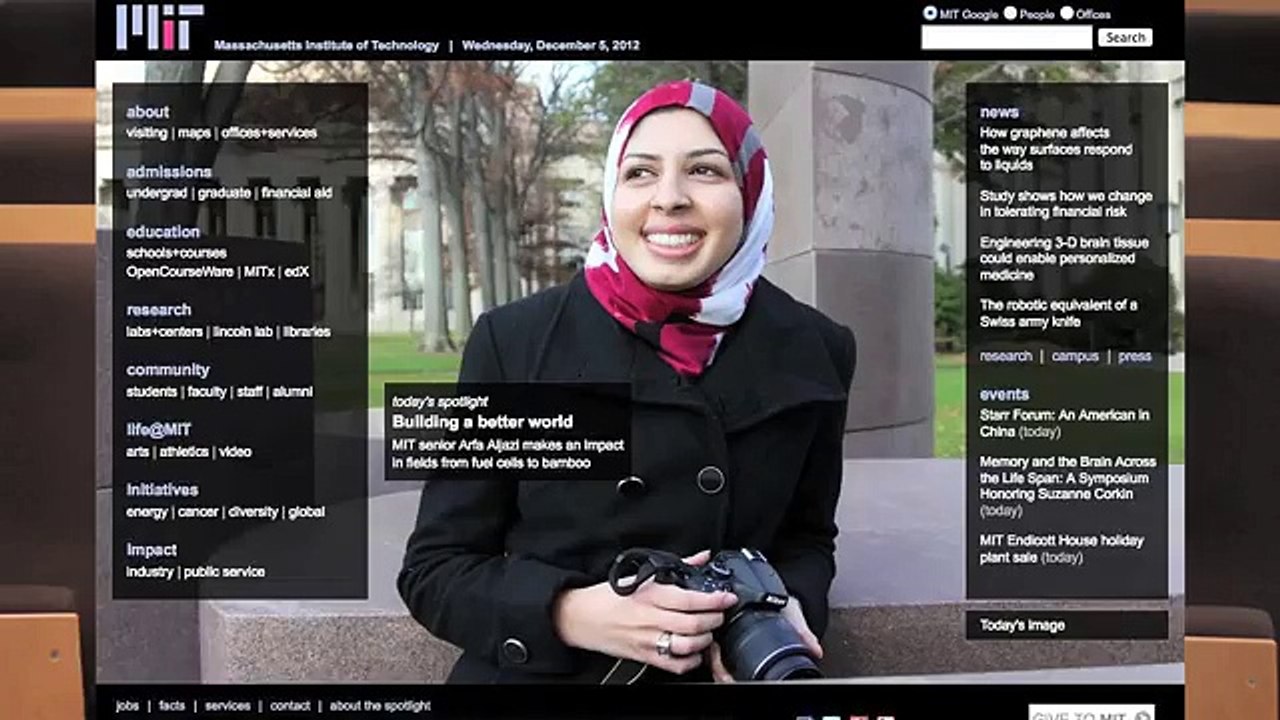This screenshot has height=720, width=1280.
Task: Go to the staff link
Action: 250,392
